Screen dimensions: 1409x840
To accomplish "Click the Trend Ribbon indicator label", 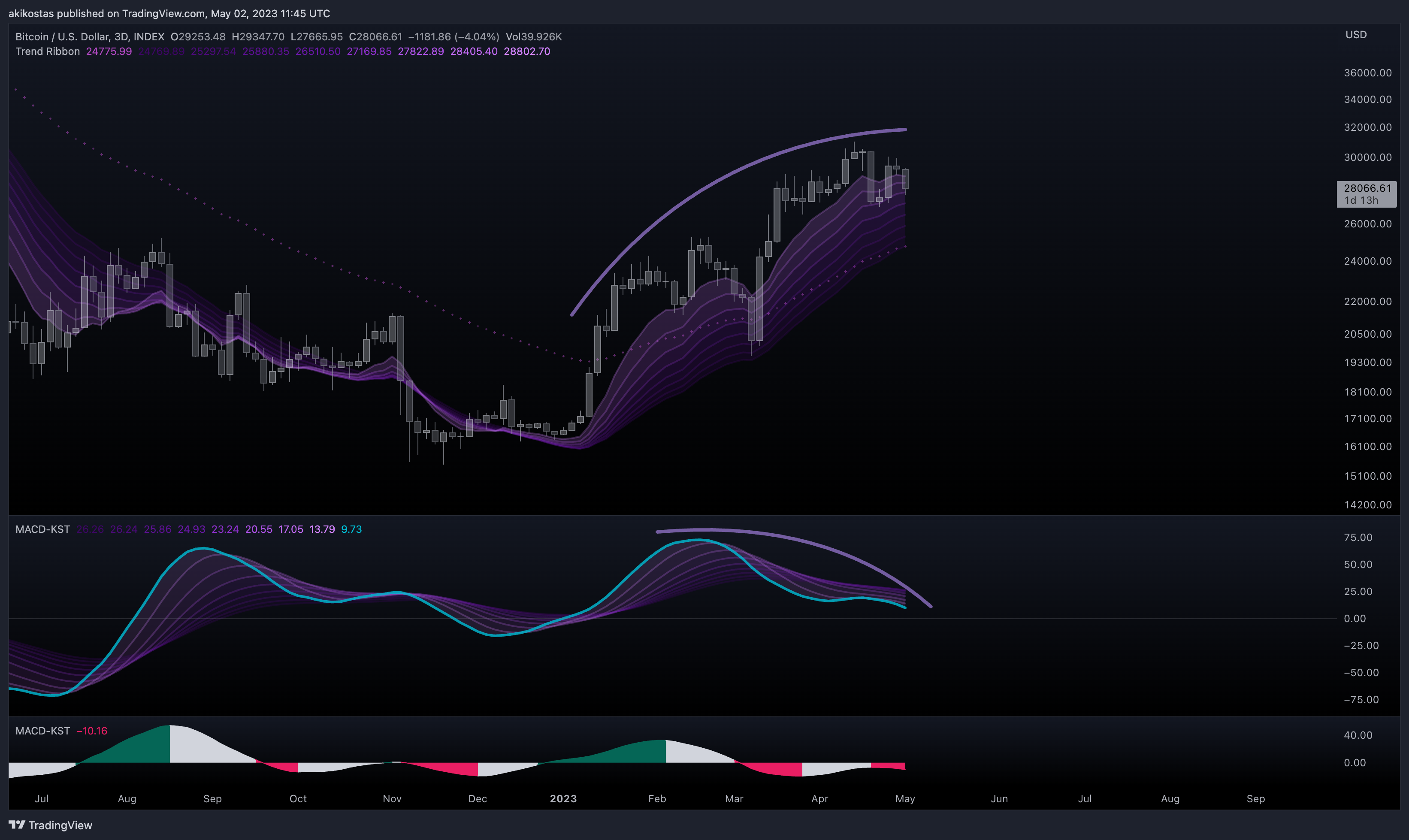I will pyautogui.click(x=48, y=51).
